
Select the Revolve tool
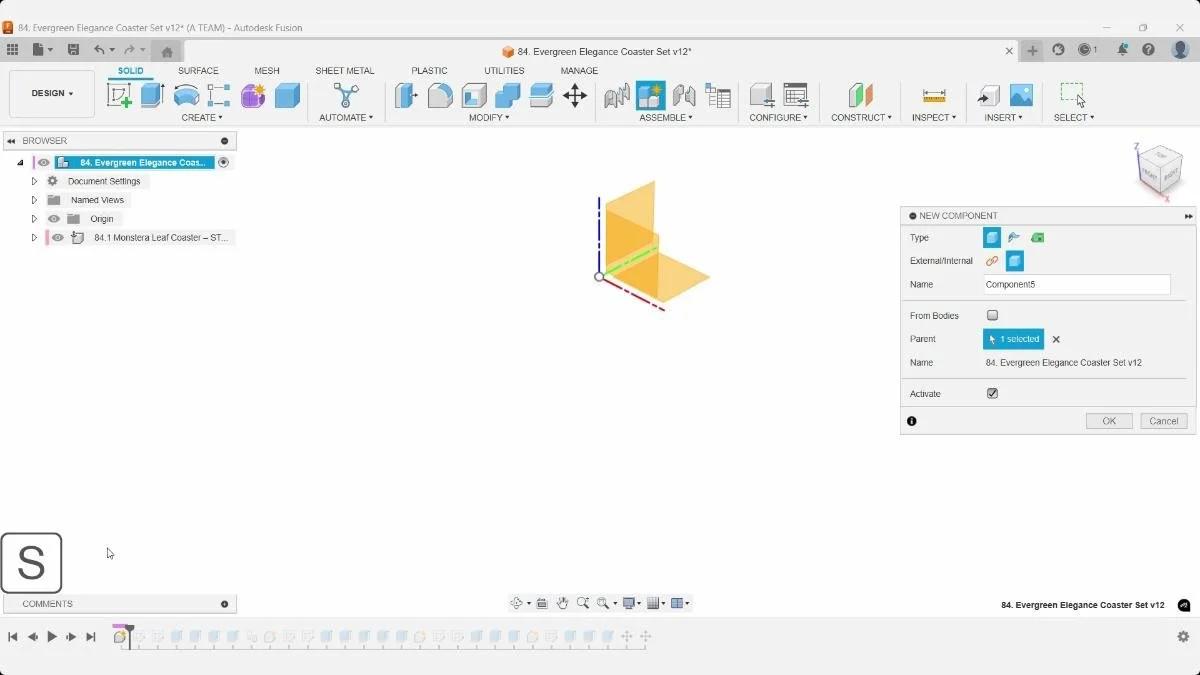(186, 95)
